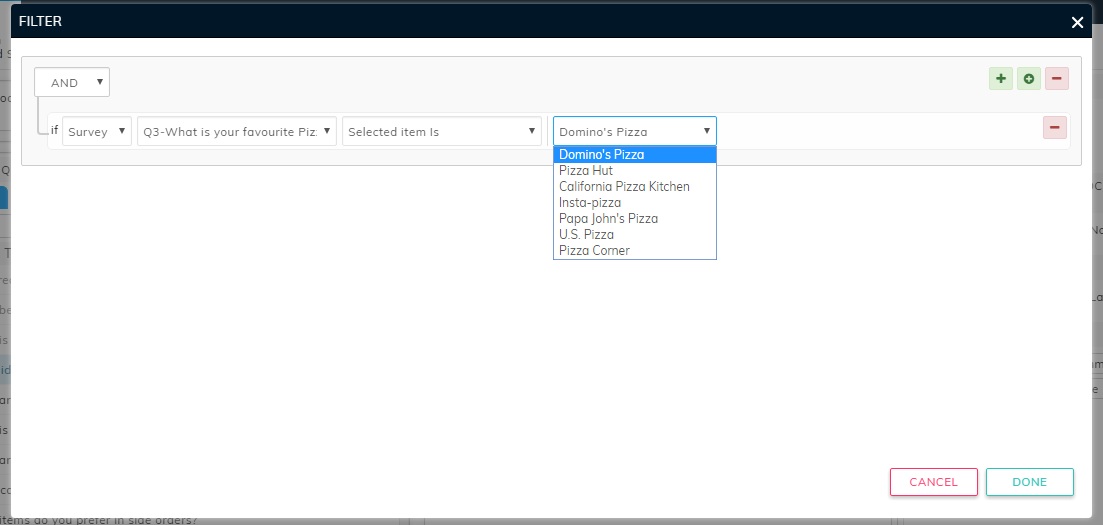Select Pizza Corner from the list
This screenshot has width=1103, height=525.
pos(635,251)
